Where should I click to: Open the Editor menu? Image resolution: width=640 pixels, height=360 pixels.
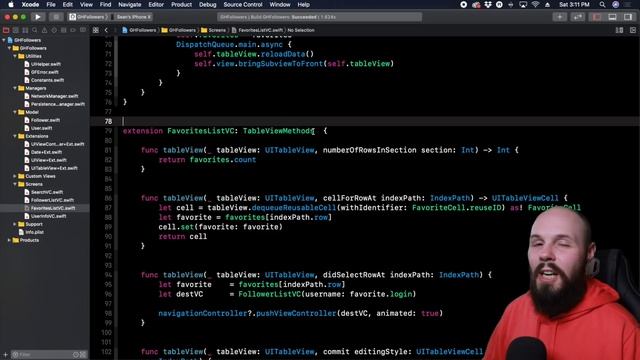(x=156, y=4)
